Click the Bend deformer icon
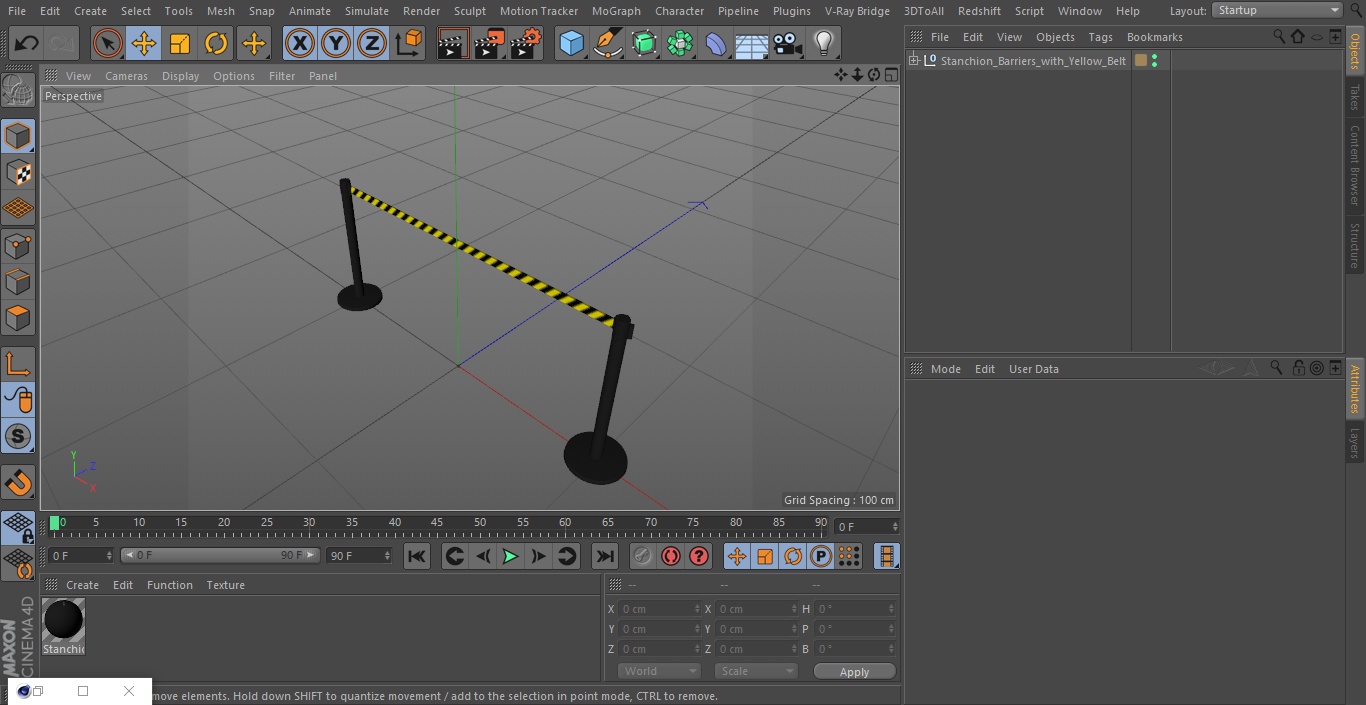This screenshot has width=1366, height=705. tap(716, 44)
